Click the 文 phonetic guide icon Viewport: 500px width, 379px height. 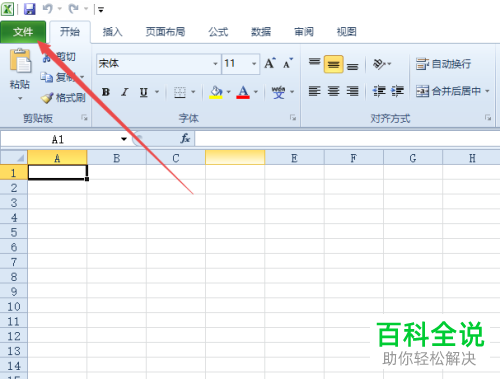(x=278, y=92)
